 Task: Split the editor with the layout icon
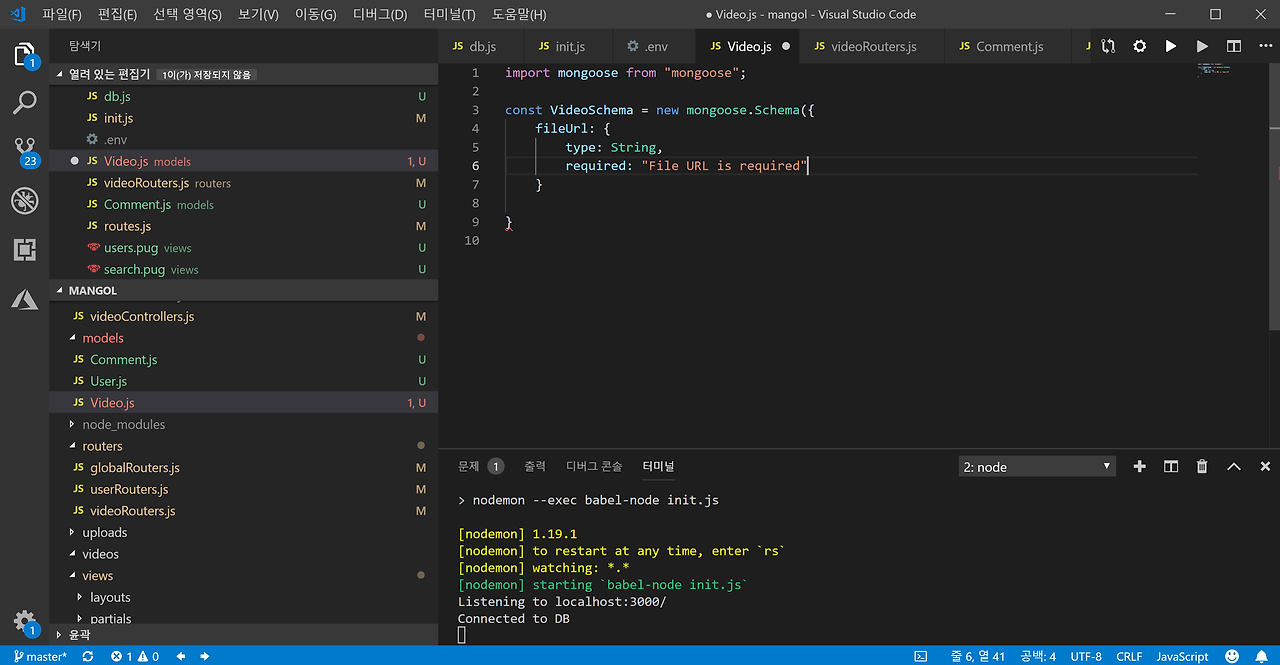tap(1234, 46)
